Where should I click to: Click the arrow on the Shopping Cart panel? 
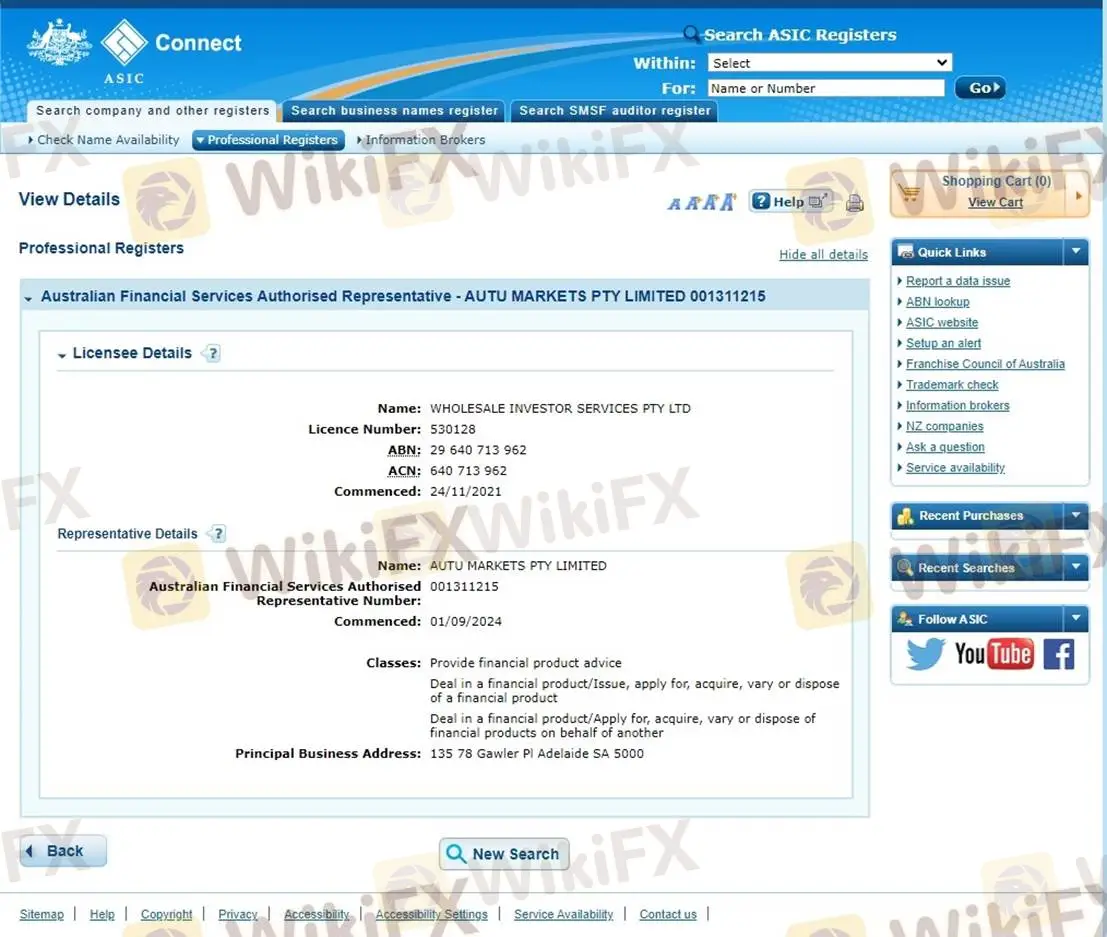[1078, 196]
